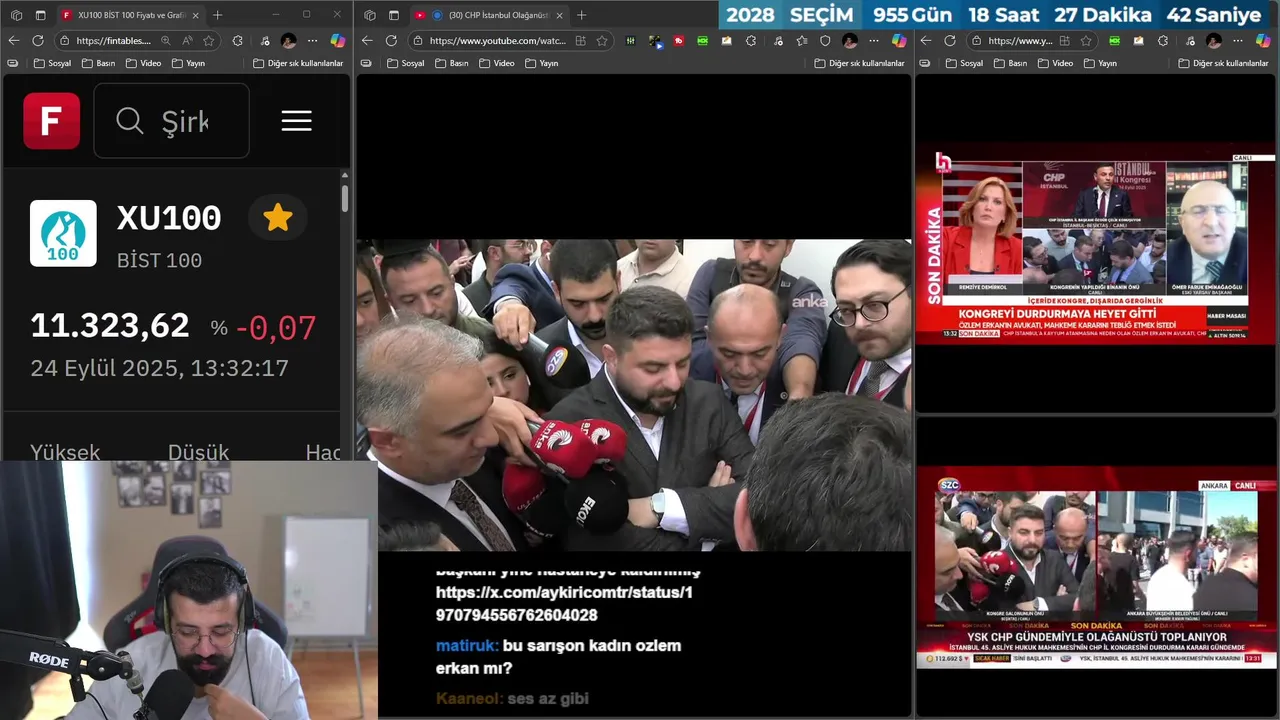Expand Basın bookmark folder in Fintables window
This screenshot has width=1280, height=720.
[x=98, y=63]
